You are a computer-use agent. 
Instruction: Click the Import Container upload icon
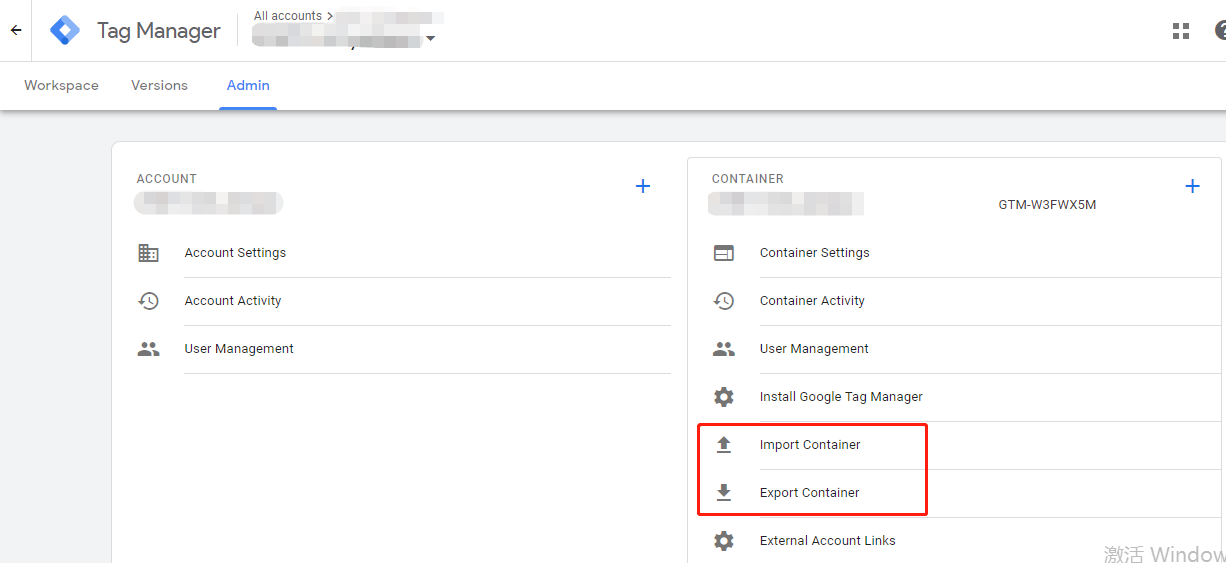tap(724, 445)
